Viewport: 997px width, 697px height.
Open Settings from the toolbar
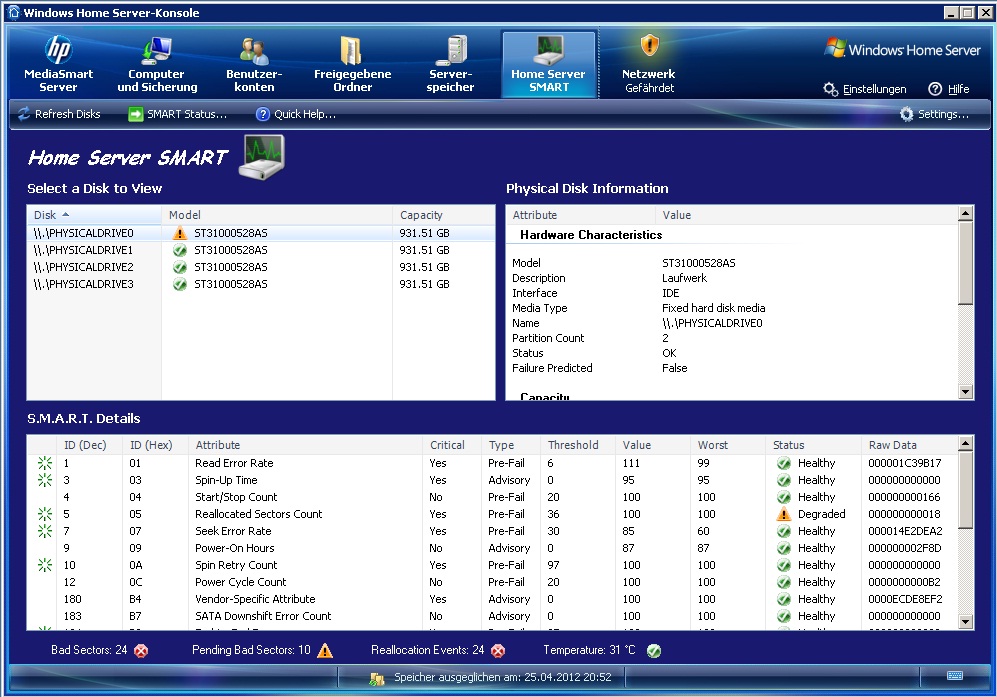coord(935,114)
